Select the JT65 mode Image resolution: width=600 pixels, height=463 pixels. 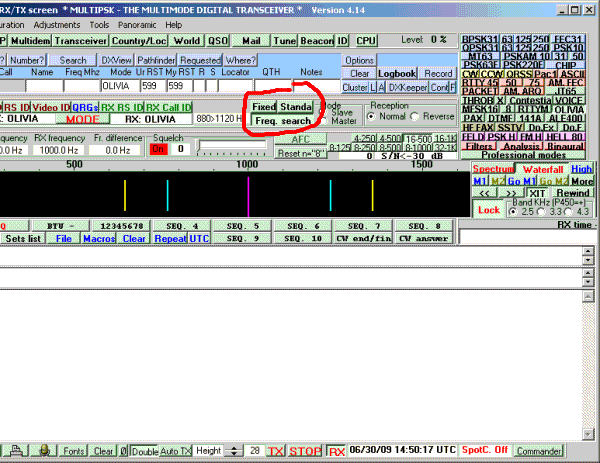point(565,91)
